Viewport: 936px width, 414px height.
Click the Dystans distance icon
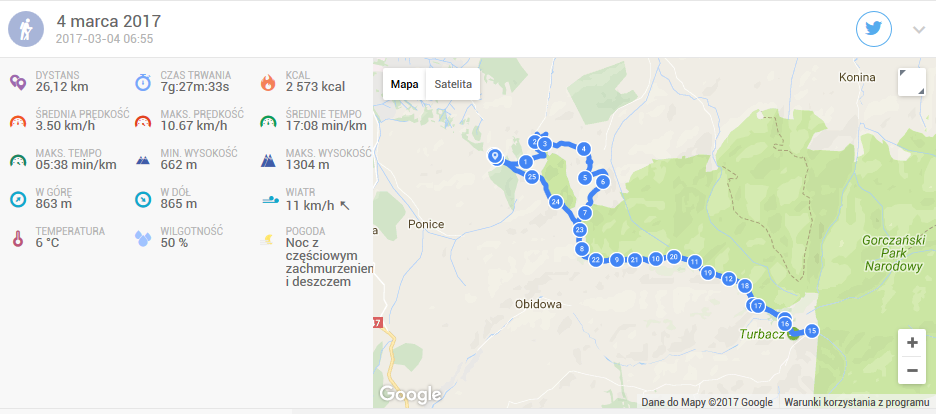19,82
